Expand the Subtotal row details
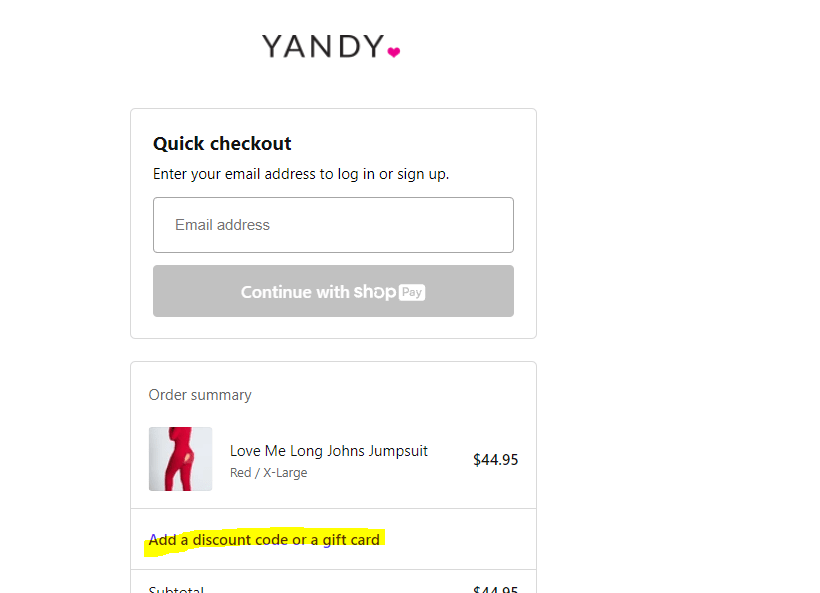820x593 pixels. (177, 588)
